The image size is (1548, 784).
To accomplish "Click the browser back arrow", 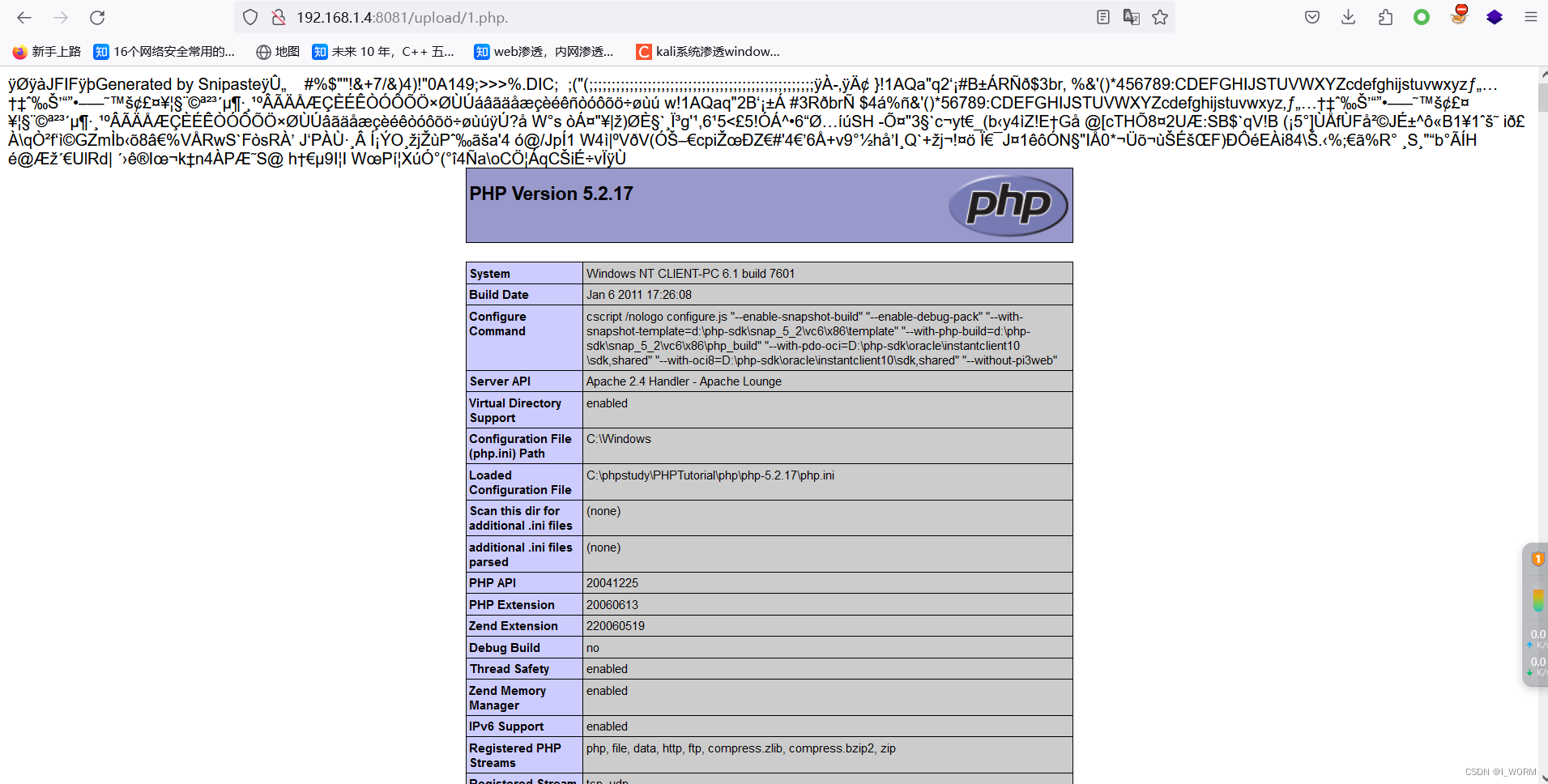I will click(24, 17).
